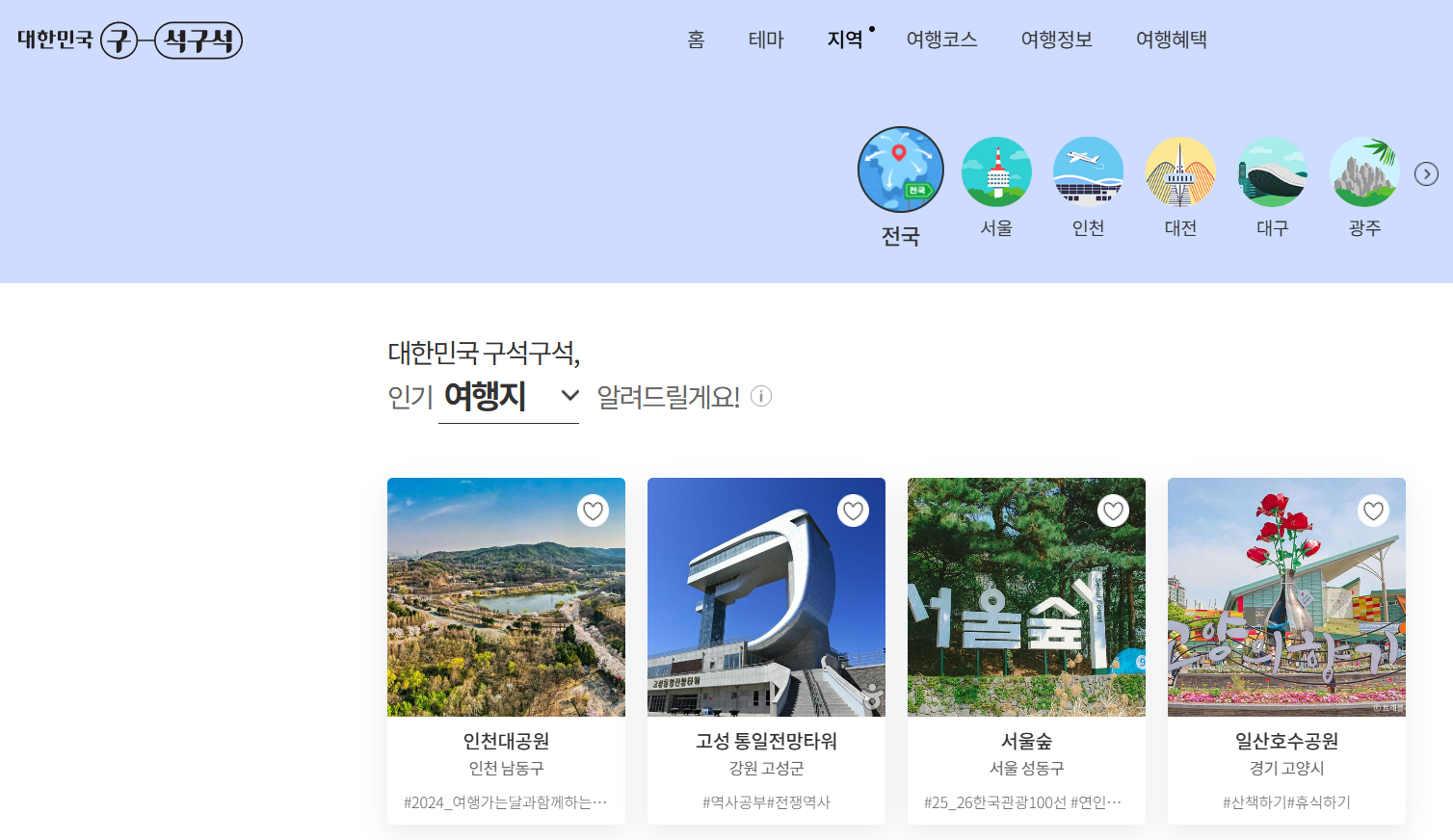Screen dimensions: 1453x840
Task: Favorite the 일산호수공원 card
Action: (1373, 511)
